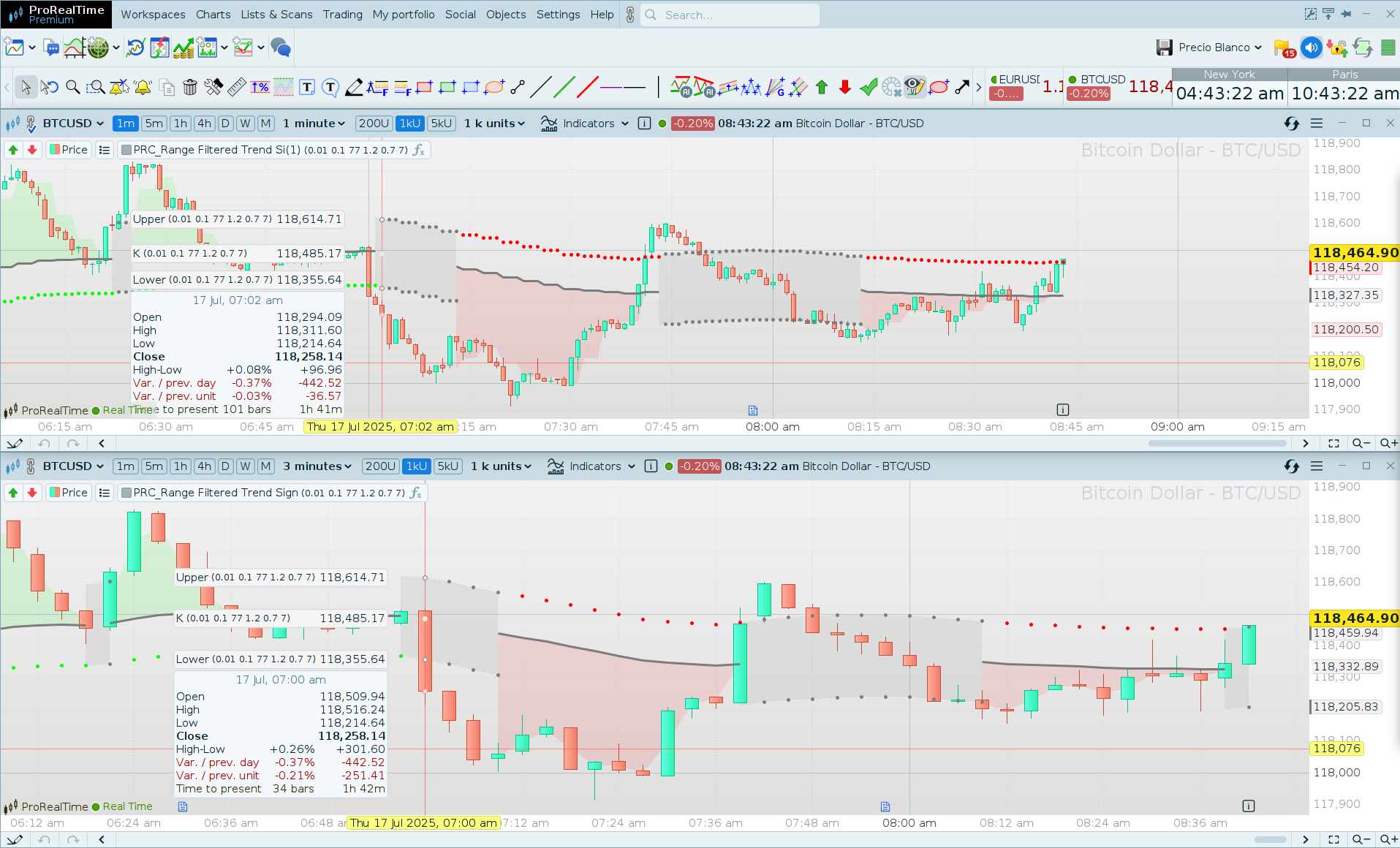
Task: Toggle the D daily timeframe in bottom chart
Action: pyautogui.click(x=226, y=466)
